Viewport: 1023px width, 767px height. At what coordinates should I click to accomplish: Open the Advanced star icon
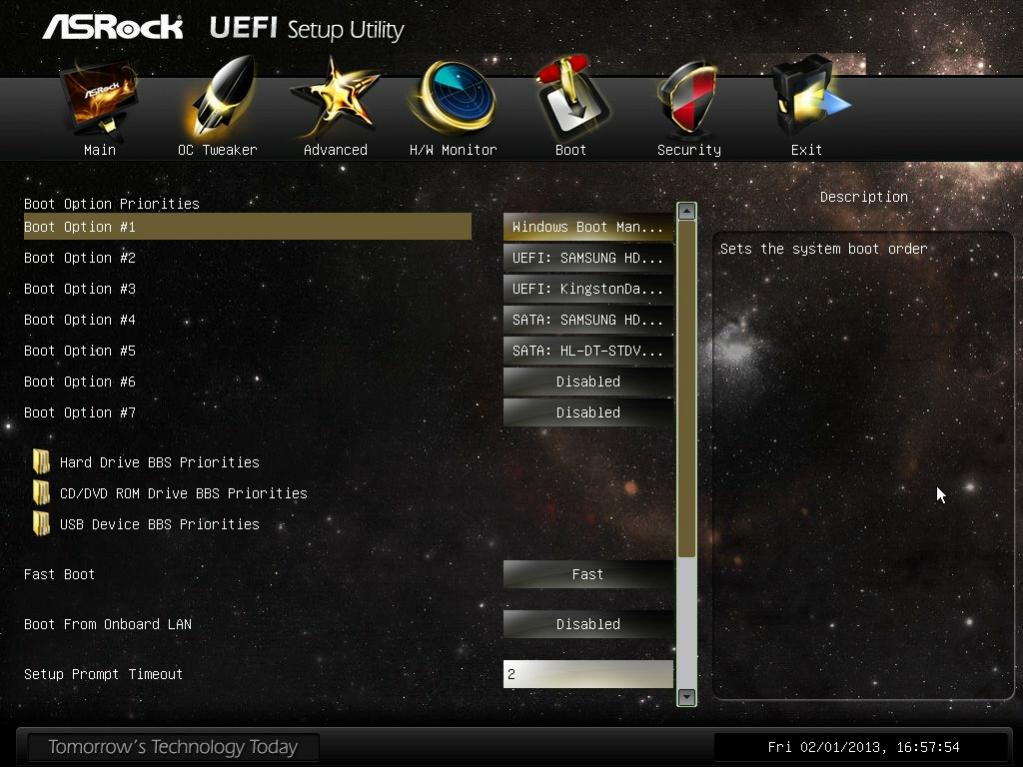tap(335, 98)
